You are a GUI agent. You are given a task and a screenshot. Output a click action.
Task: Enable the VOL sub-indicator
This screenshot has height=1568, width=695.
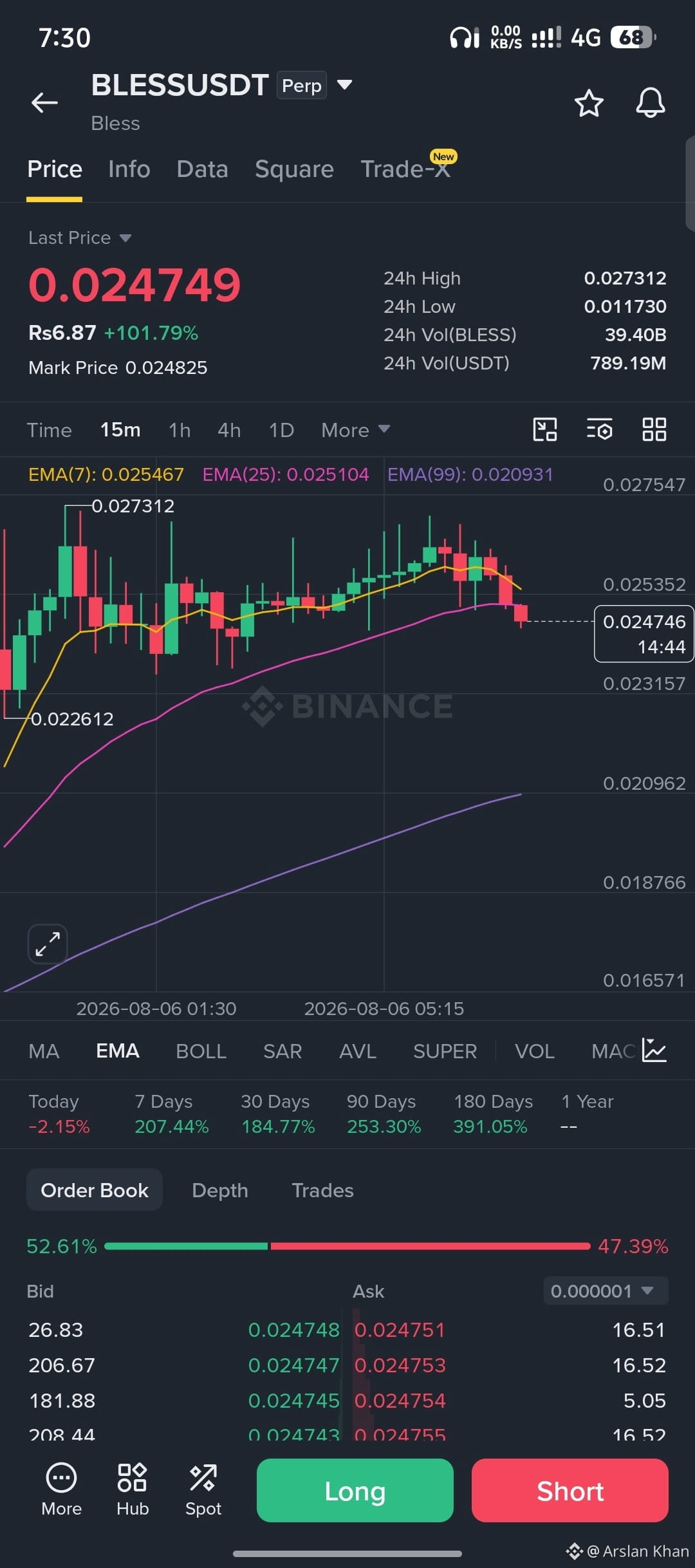click(535, 1051)
